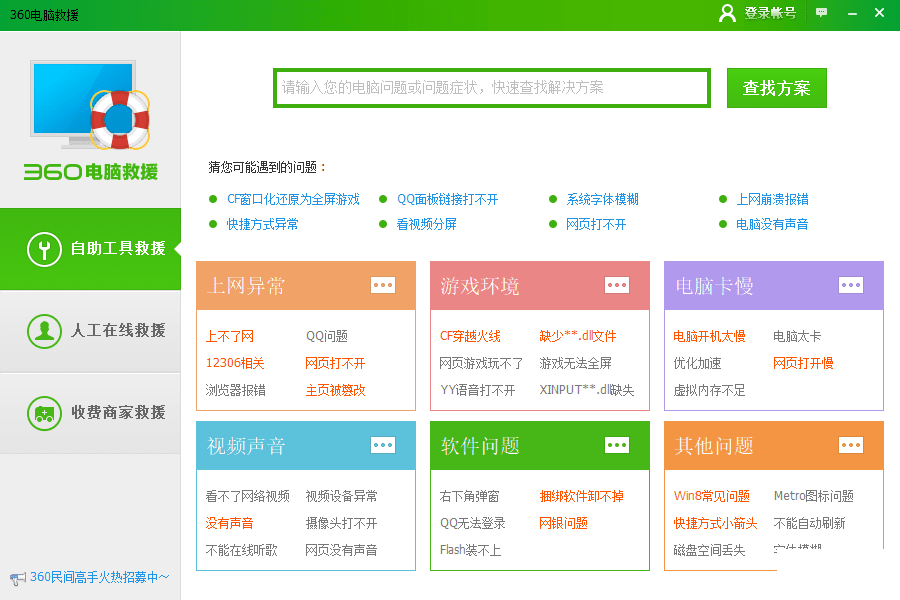Expand more options for 其他问题

[x=851, y=445]
